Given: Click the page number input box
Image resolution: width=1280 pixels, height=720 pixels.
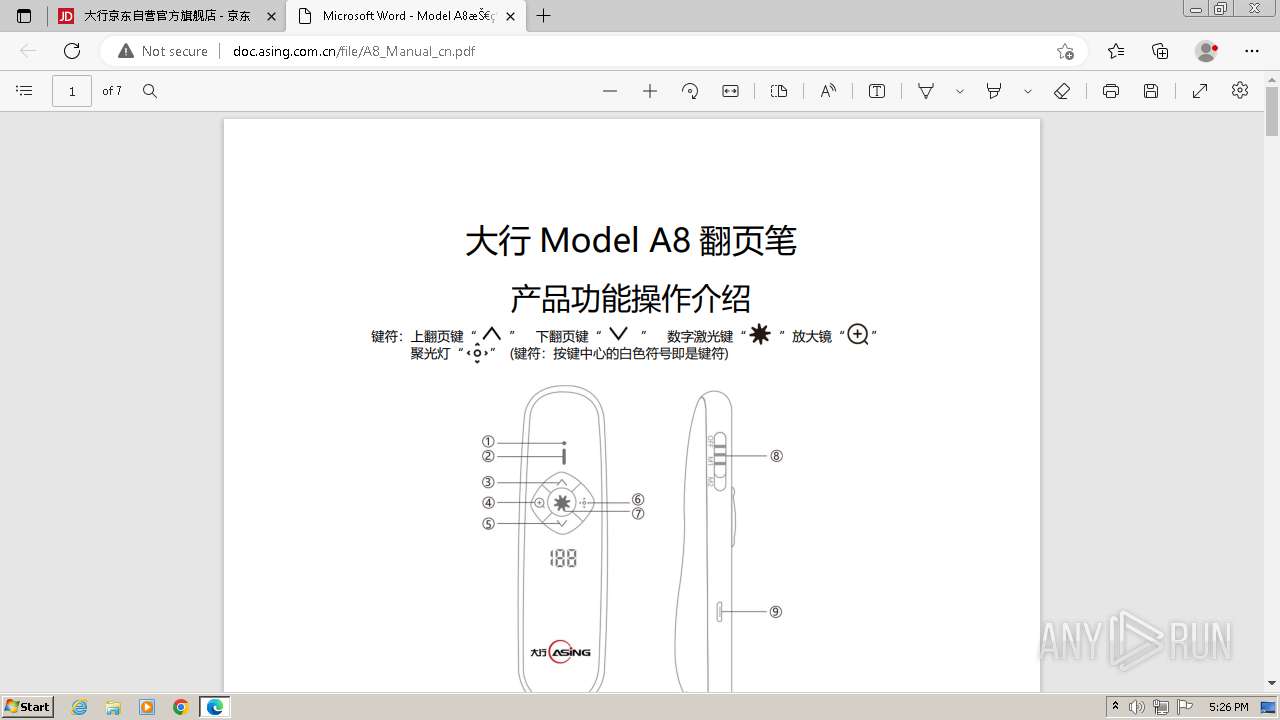Looking at the screenshot, I should point(72,91).
